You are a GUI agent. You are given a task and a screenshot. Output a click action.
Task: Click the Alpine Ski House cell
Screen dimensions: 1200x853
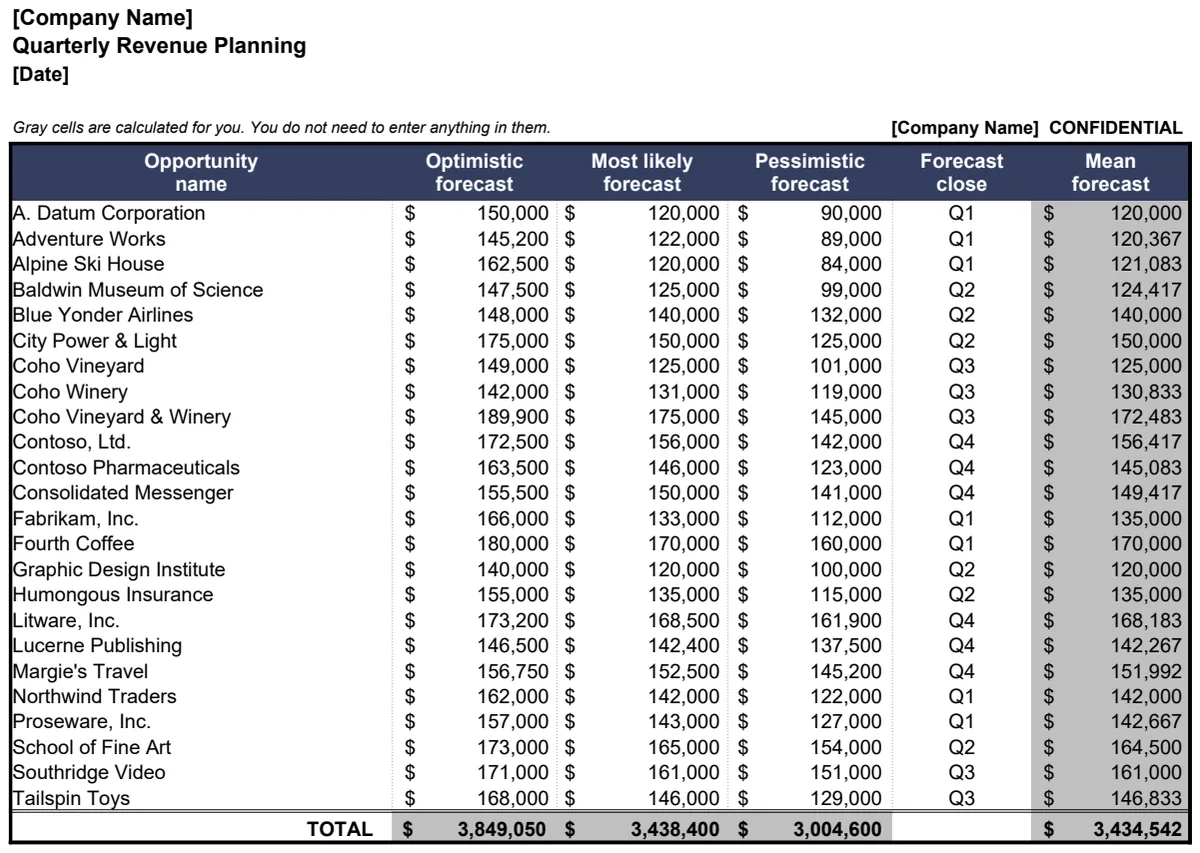(88, 264)
